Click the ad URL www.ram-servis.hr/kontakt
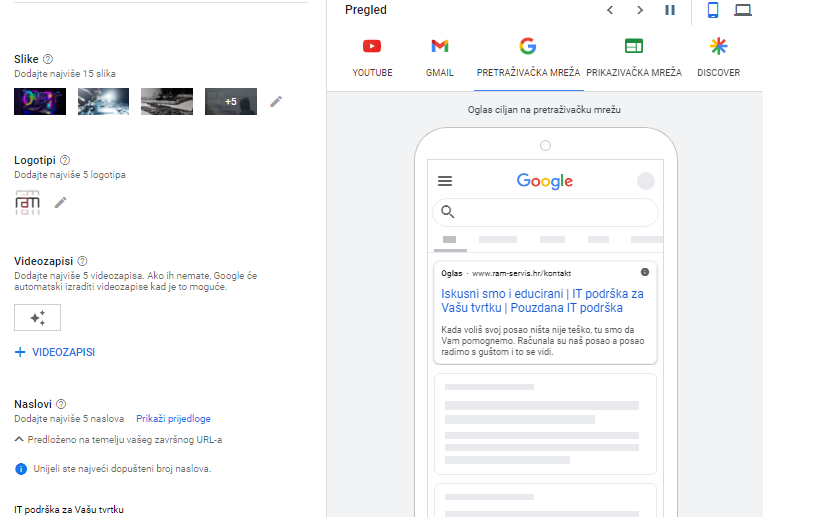Image resolution: width=819 pixels, height=517 pixels. [x=521, y=273]
